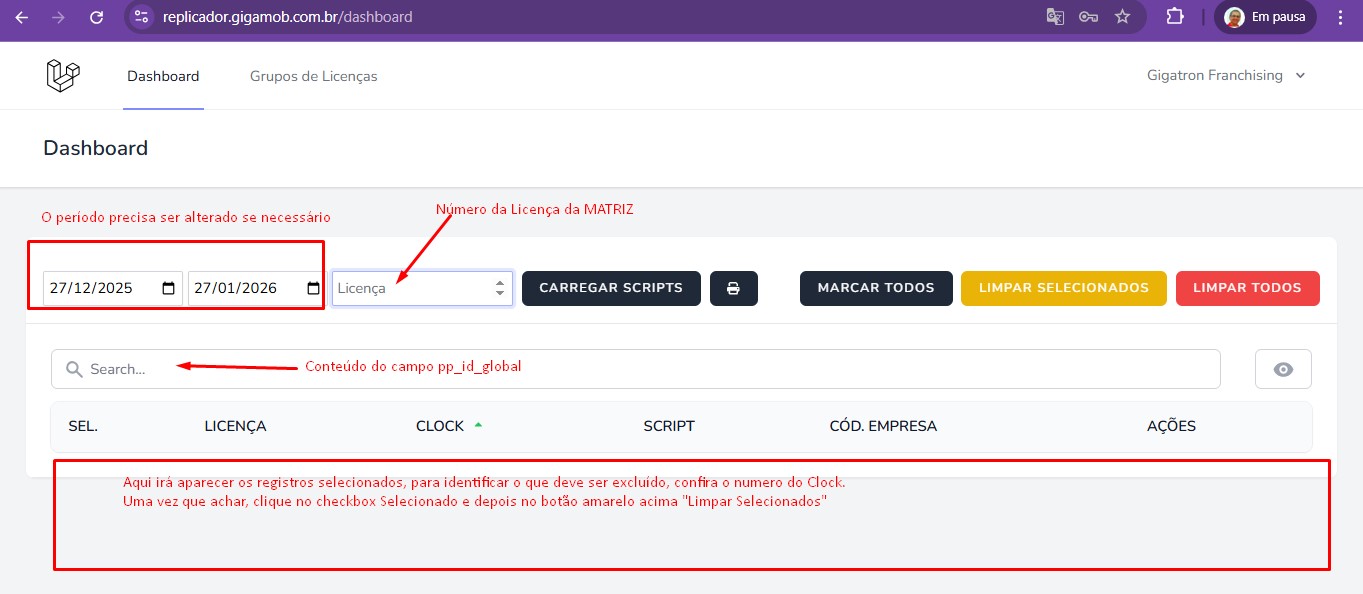This screenshot has height=594, width=1363.
Task: Bookmark page with the star icon
Action: coord(1122,17)
